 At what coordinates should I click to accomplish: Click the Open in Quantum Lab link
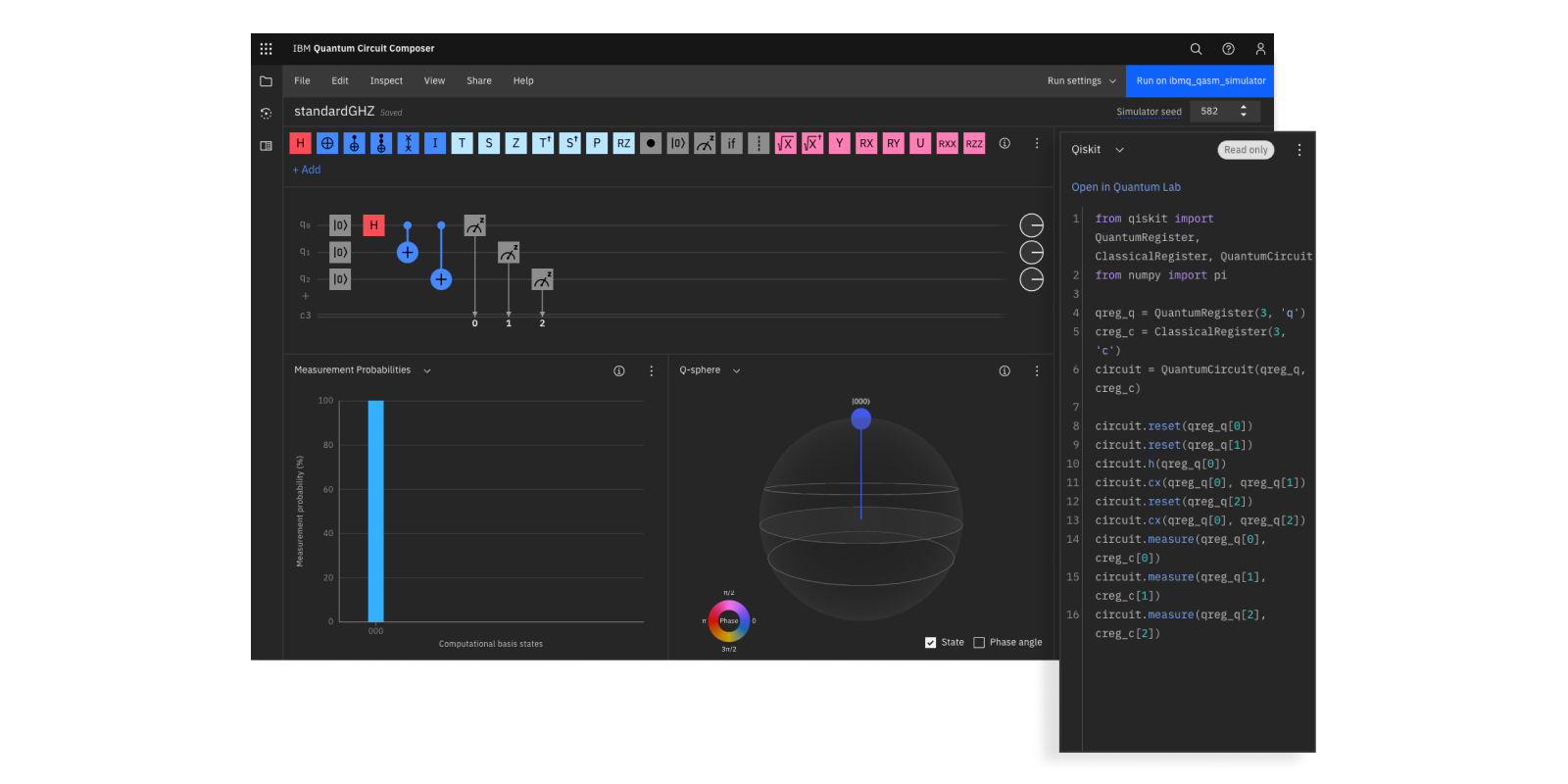pyautogui.click(x=1126, y=187)
